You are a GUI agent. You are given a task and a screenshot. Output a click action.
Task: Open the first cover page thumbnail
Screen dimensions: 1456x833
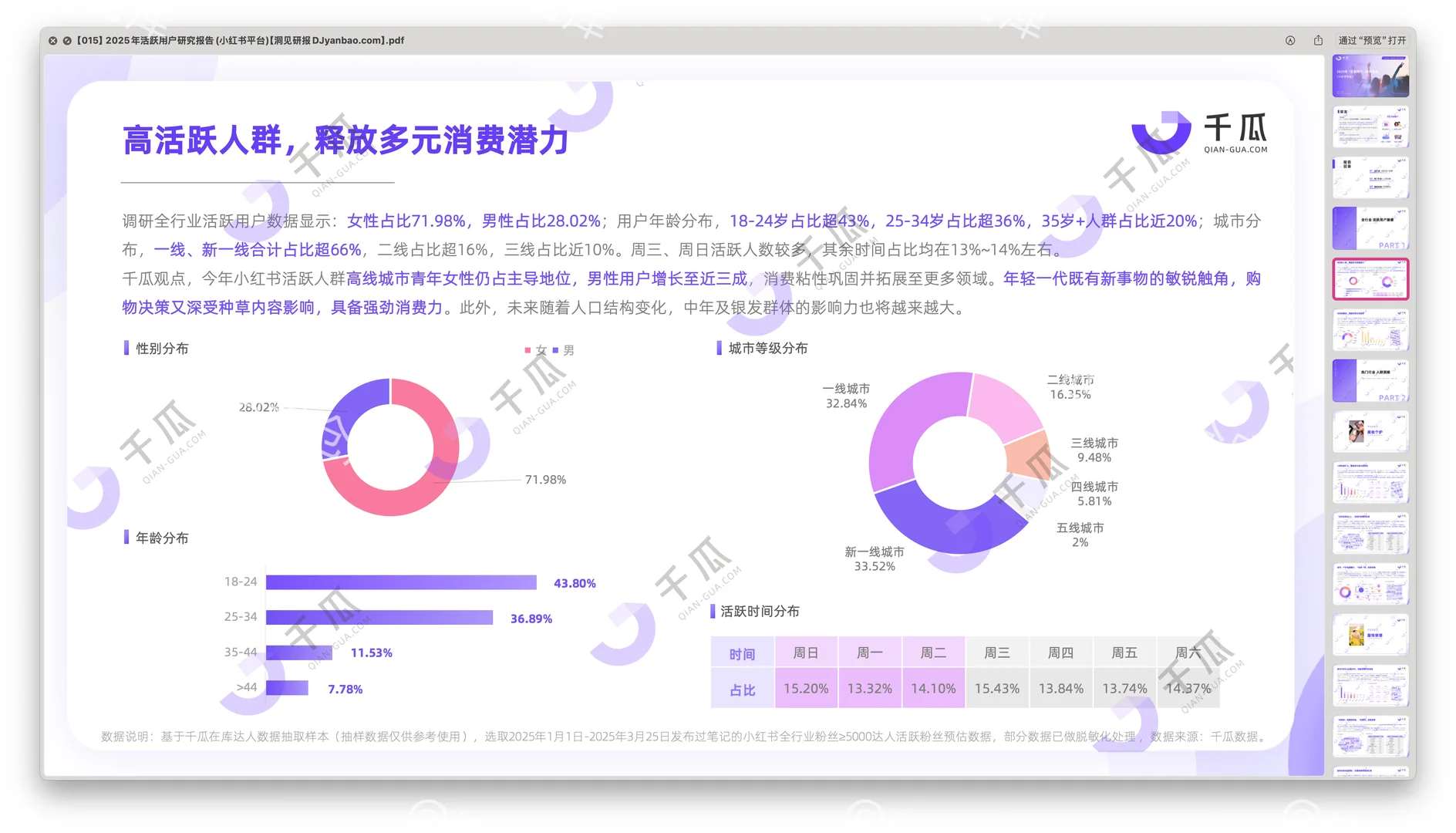(x=1370, y=76)
